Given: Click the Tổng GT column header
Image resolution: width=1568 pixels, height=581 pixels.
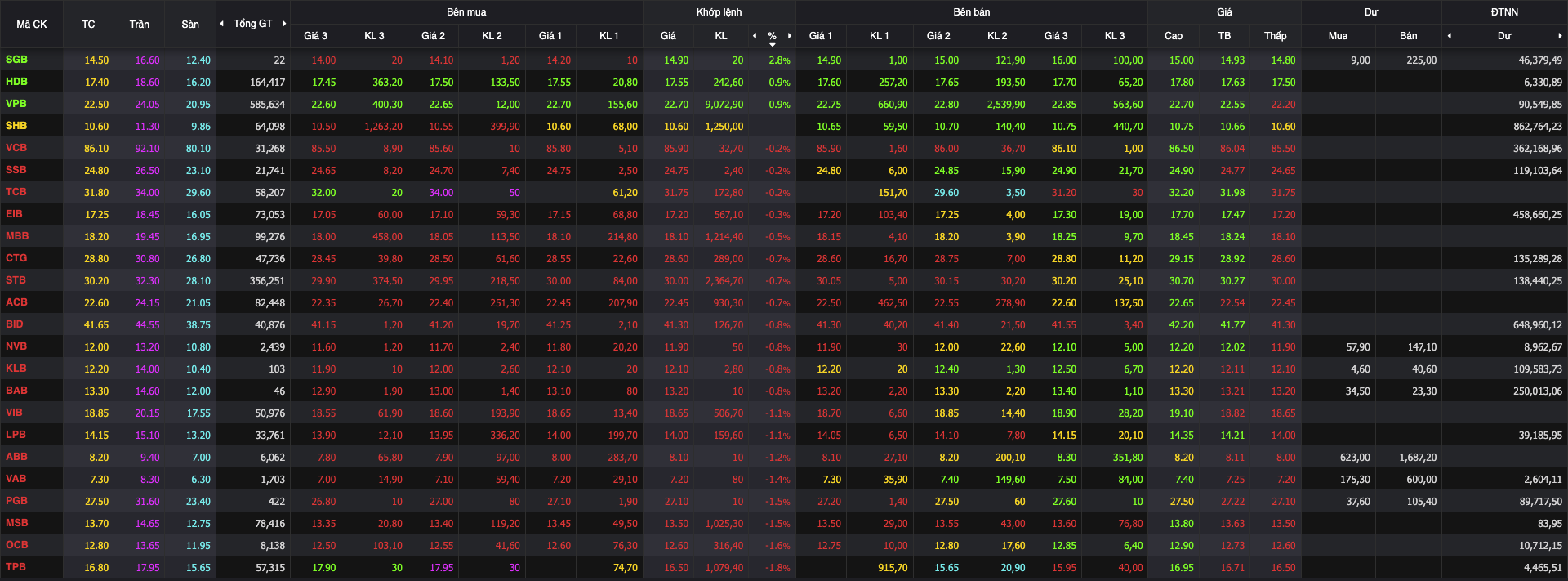Looking at the screenshot, I should [253, 24].
